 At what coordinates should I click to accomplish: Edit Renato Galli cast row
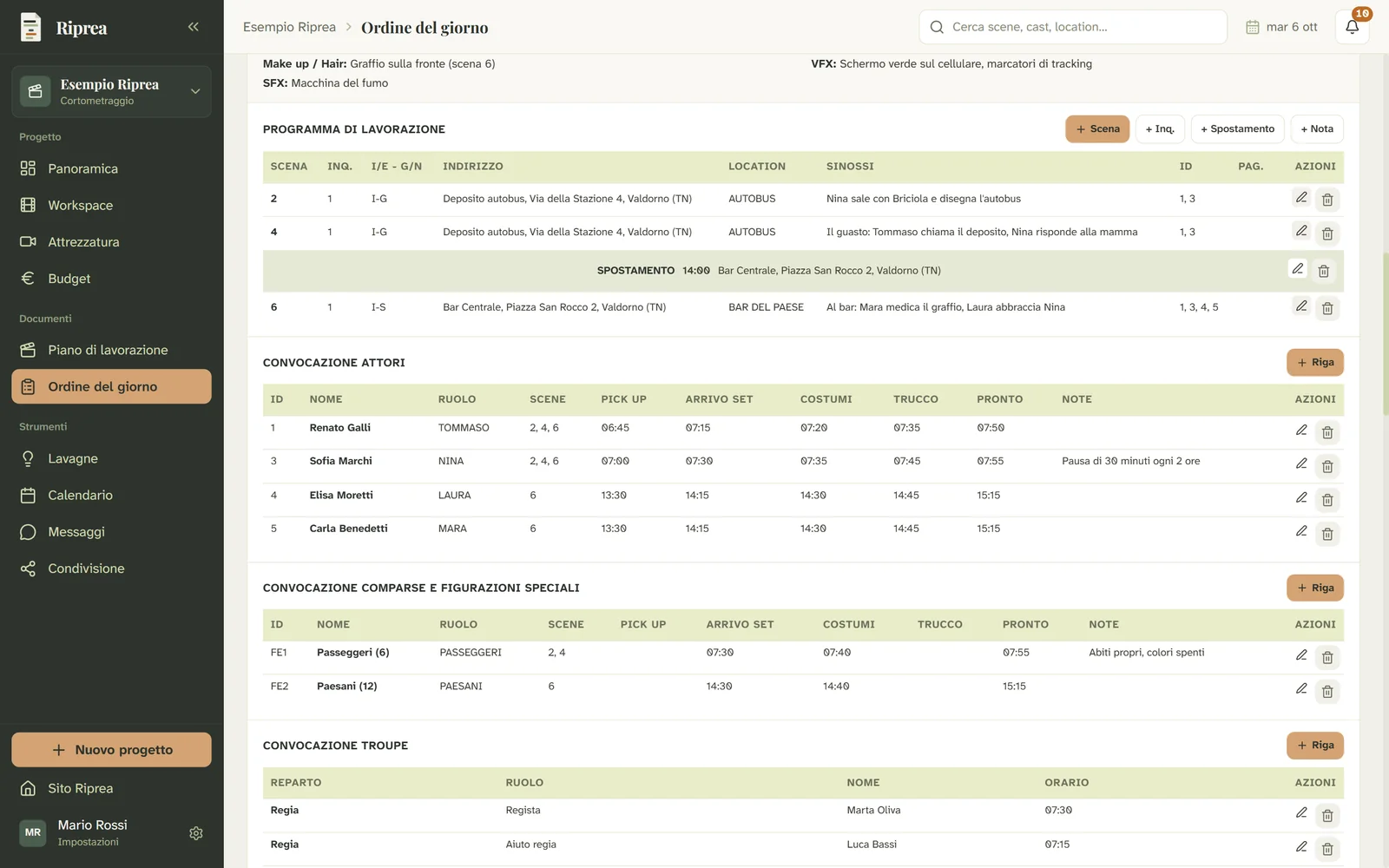(x=1300, y=431)
